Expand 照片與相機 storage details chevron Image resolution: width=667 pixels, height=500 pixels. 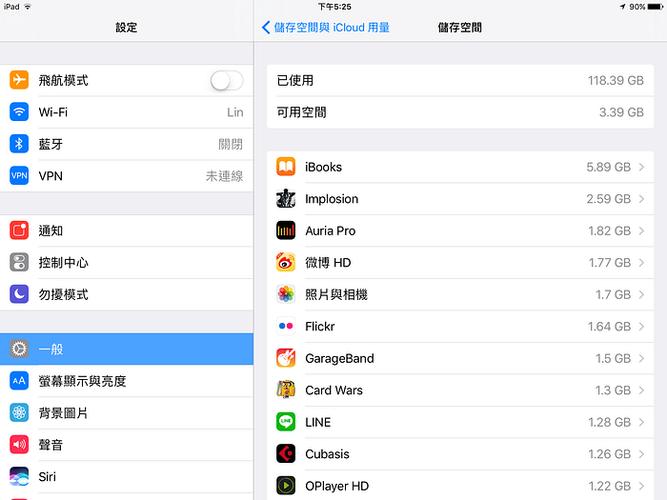pyautogui.click(x=641, y=294)
